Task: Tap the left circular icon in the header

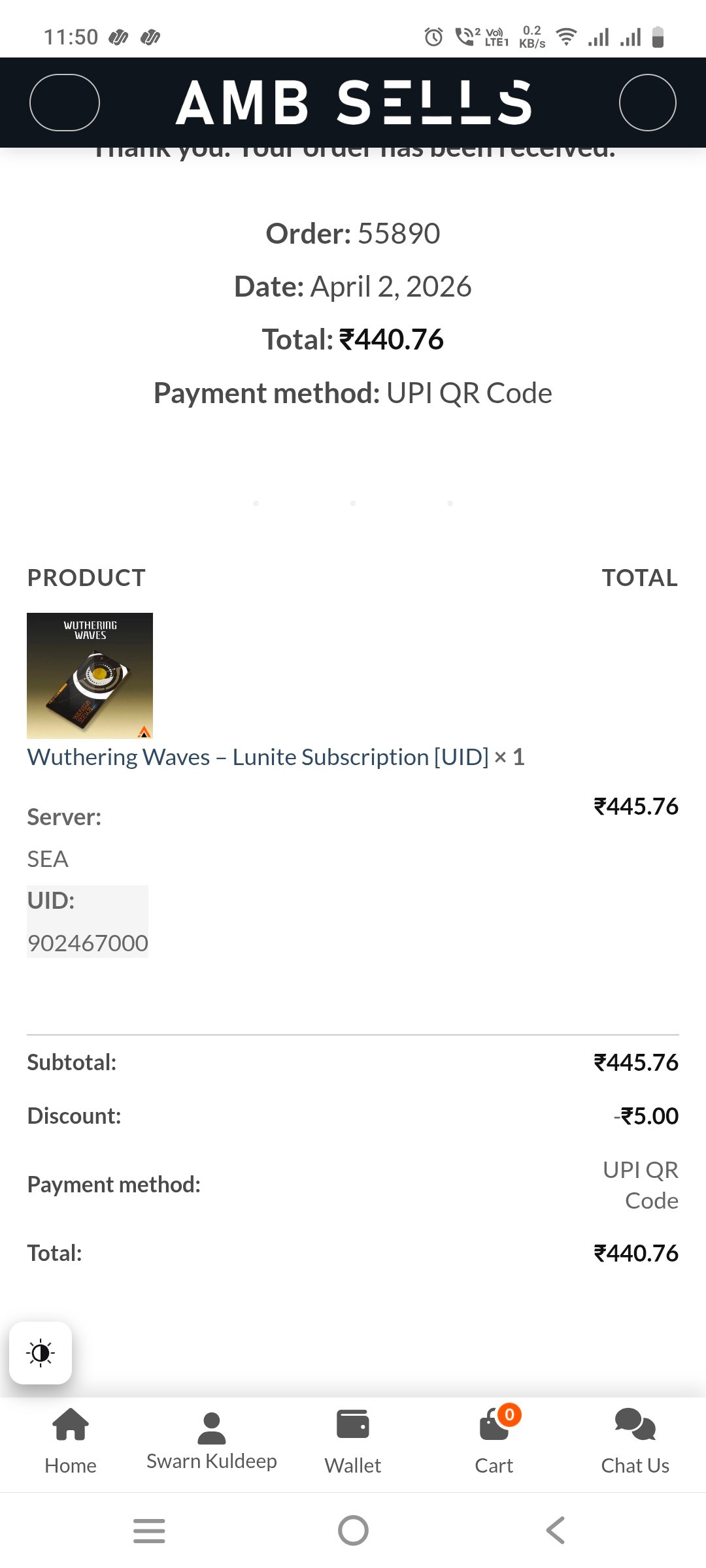Action: click(64, 103)
